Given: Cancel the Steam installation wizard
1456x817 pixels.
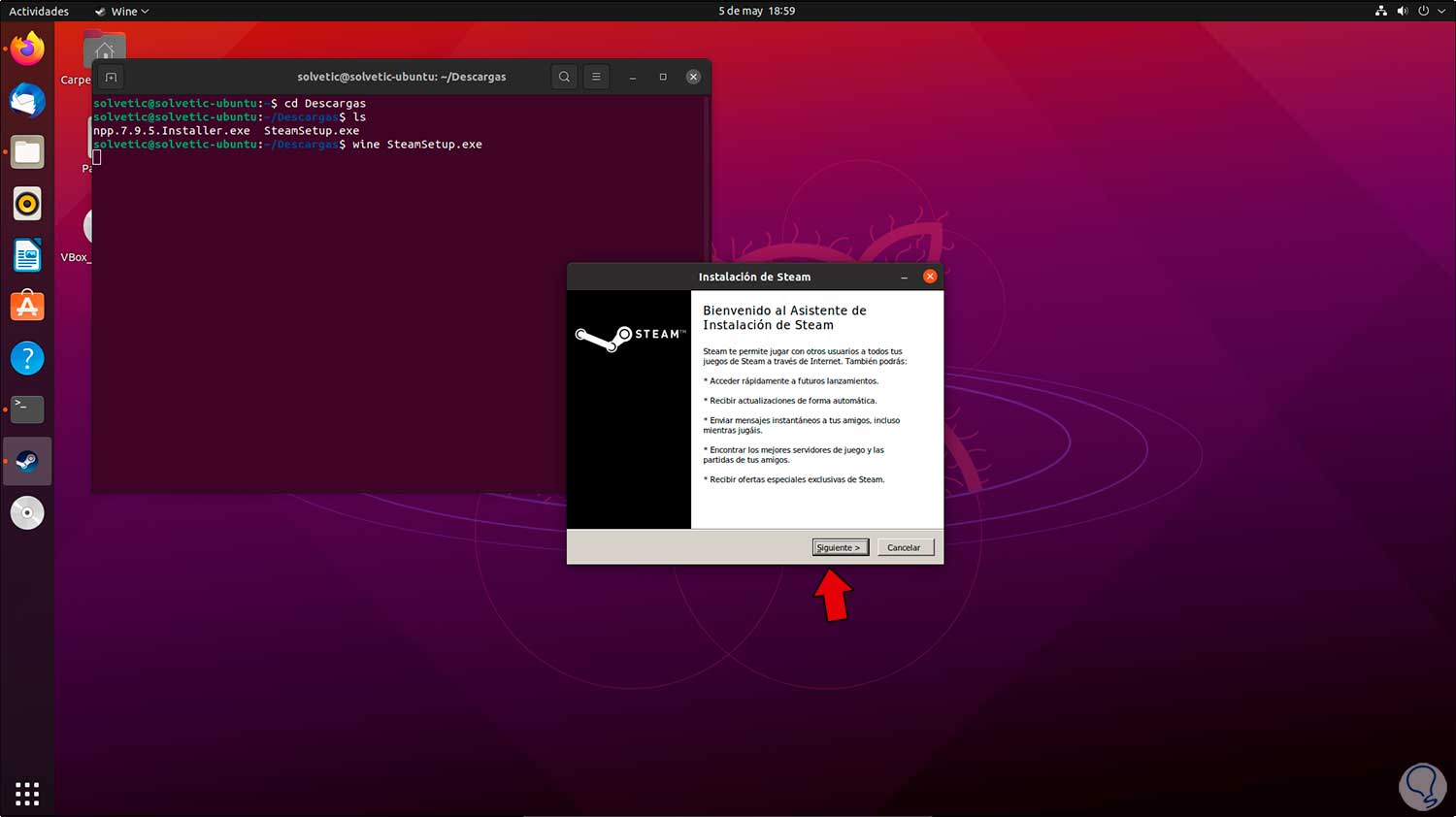Looking at the screenshot, I should point(904,547).
